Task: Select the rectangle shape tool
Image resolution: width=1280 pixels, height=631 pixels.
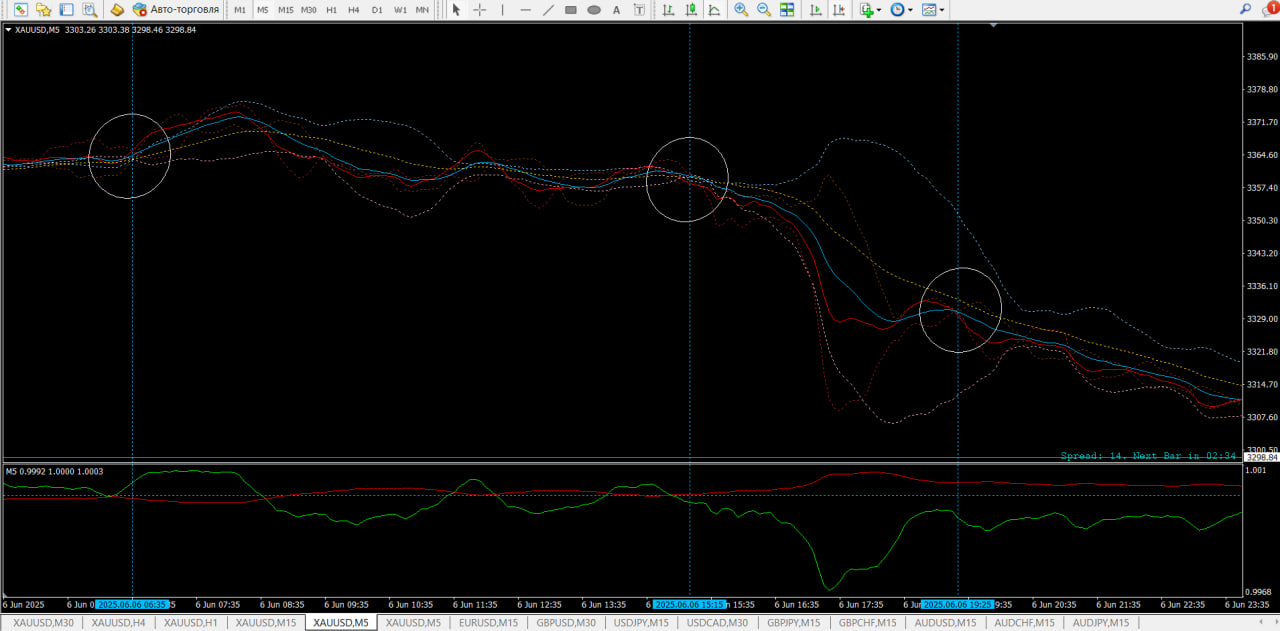Action: pos(571,10)
